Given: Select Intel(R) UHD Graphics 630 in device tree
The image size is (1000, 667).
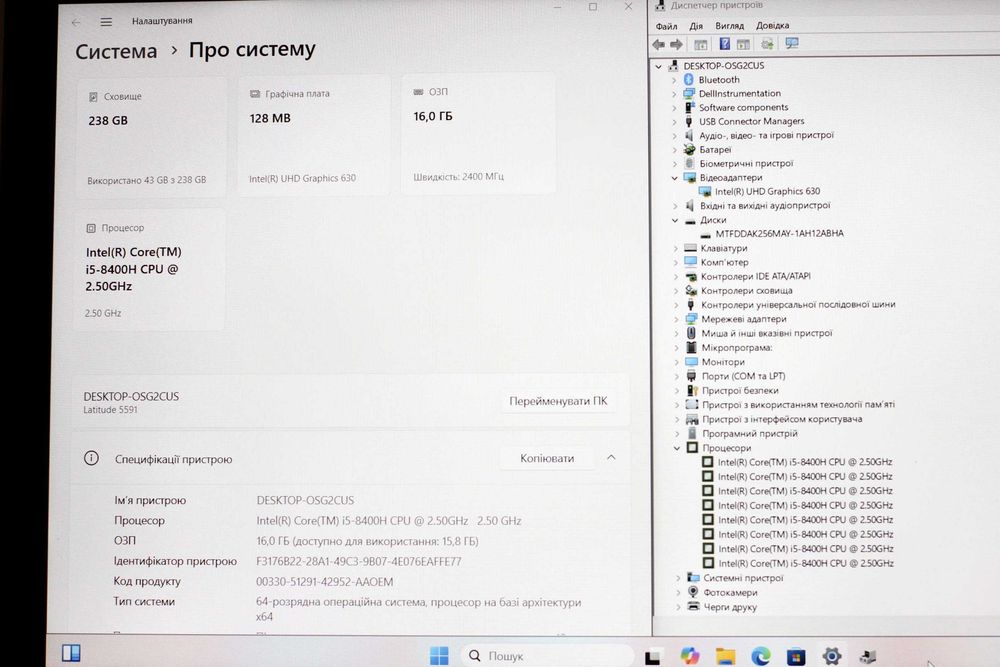Looking at the screenshot, I should click(767, 191).
